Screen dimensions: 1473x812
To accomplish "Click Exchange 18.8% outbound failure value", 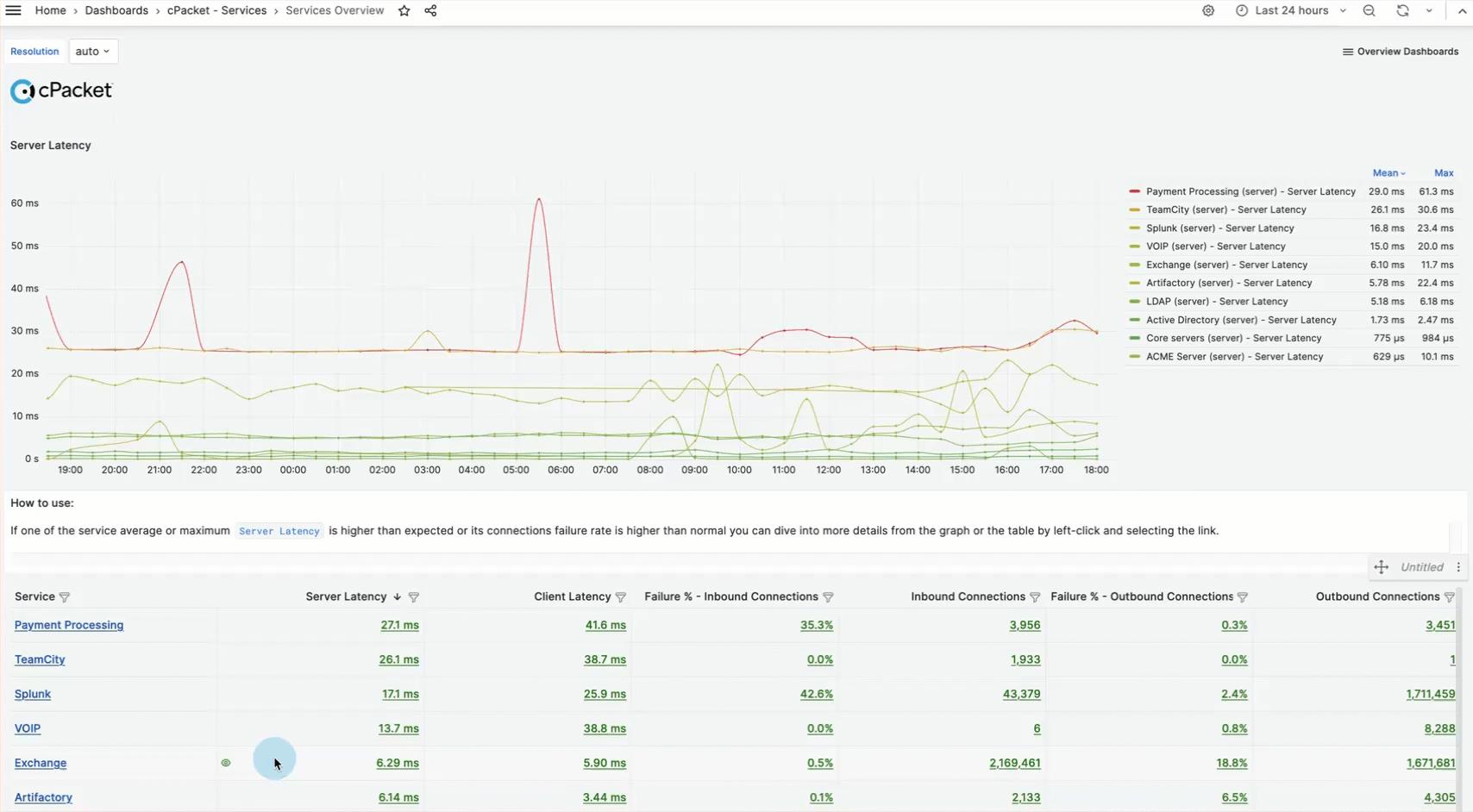I will point(1232,763).
